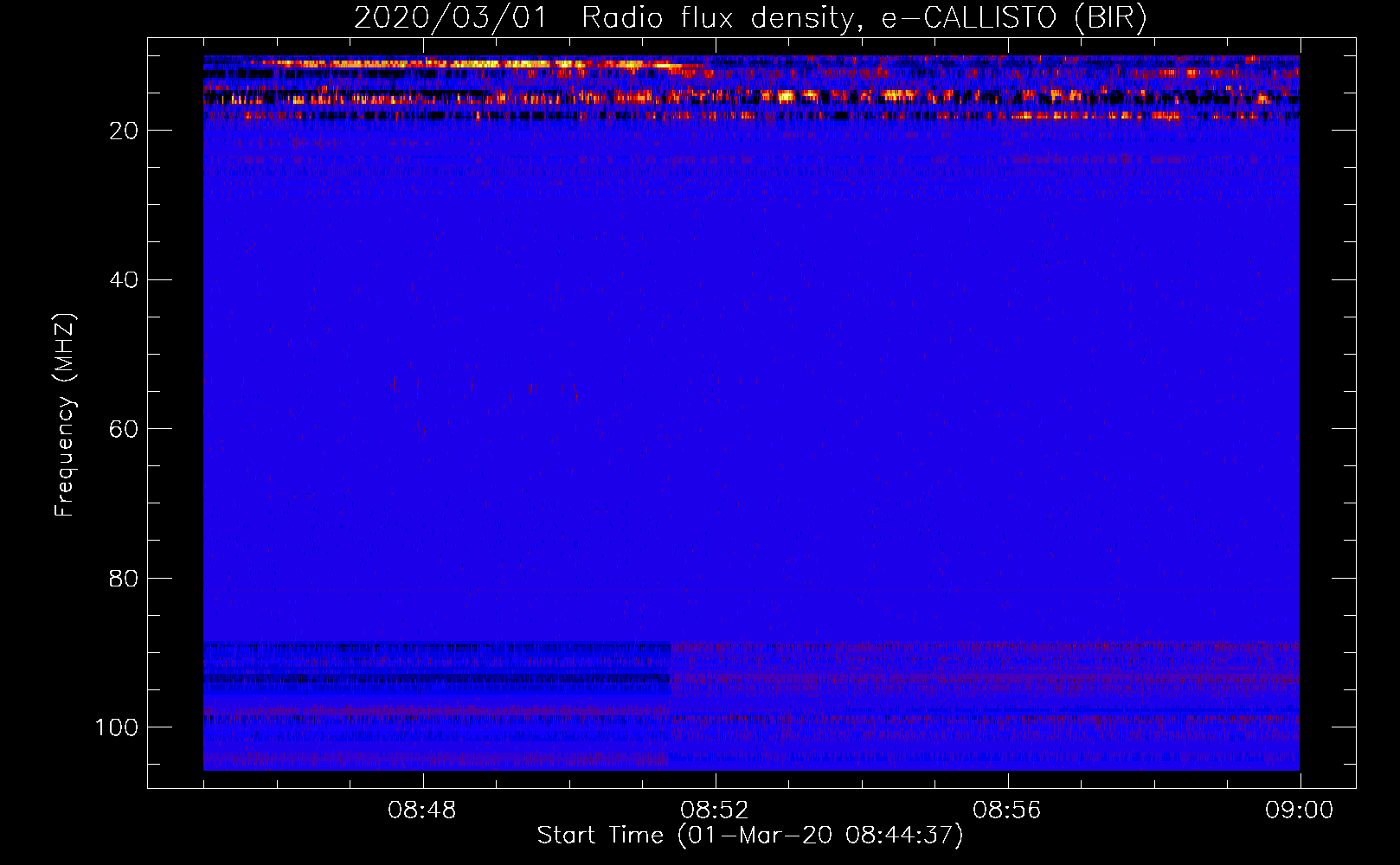Click the 80 MHz frequency tick label

[124, 578]
